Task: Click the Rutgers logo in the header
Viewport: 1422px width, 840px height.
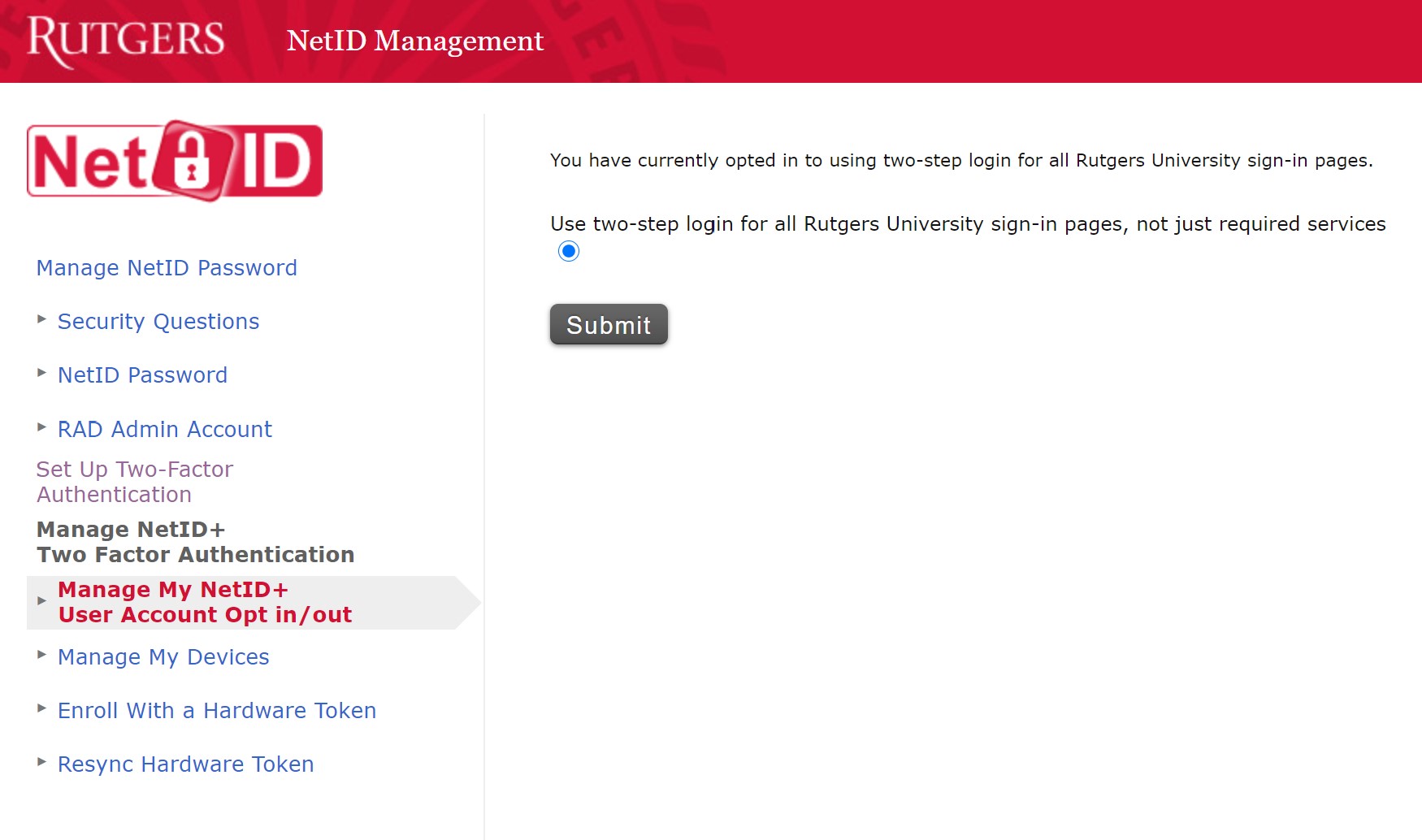Action: pos(126,40)
